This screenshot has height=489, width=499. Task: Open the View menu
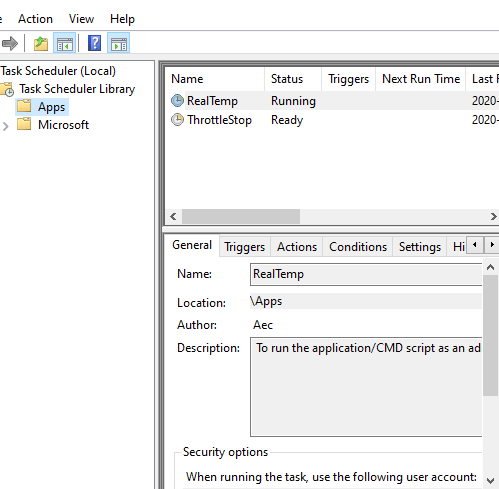coord(81,19)
